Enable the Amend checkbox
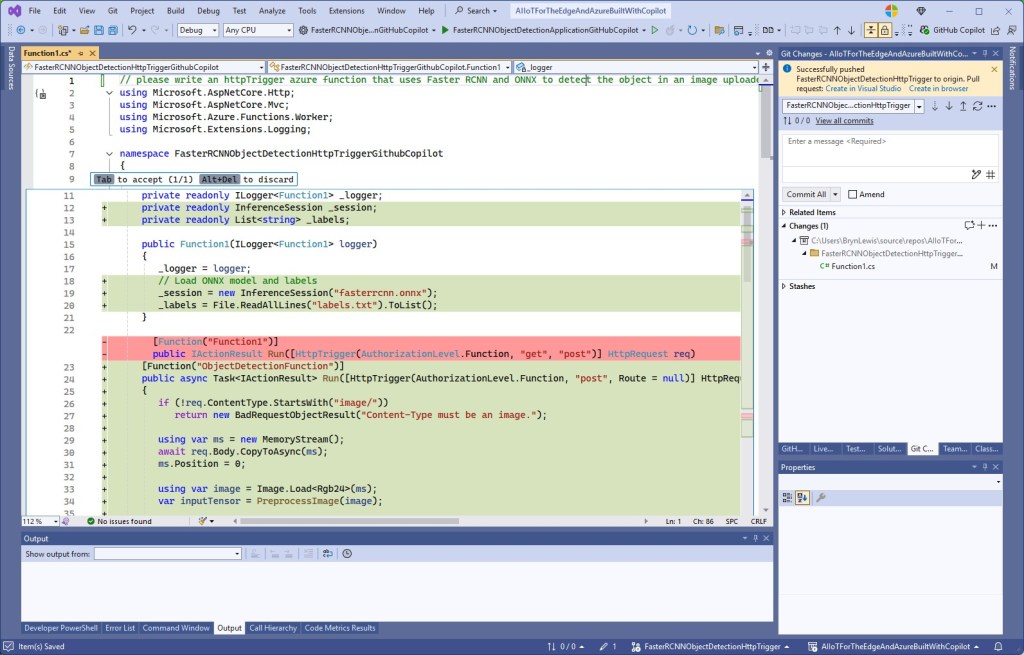This screenshot has height=655, width=1024. click(853, 194)
